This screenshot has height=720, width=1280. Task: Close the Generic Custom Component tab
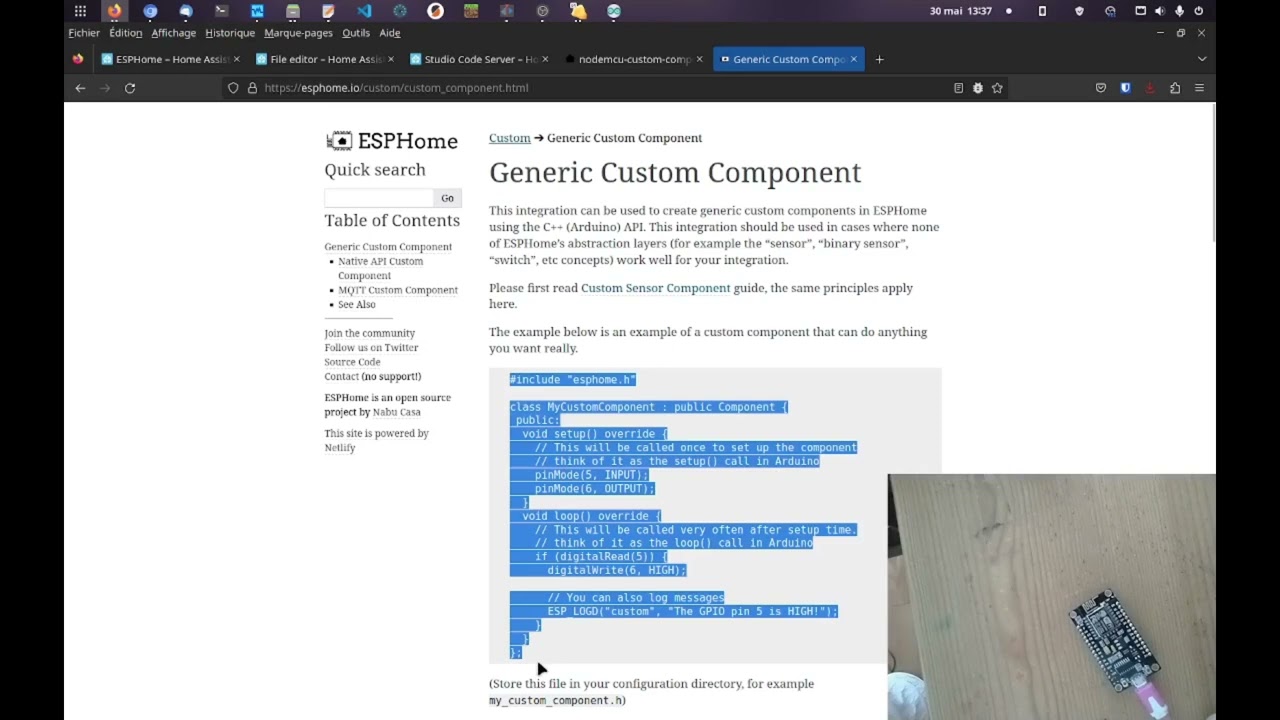[x=854, y=59]
